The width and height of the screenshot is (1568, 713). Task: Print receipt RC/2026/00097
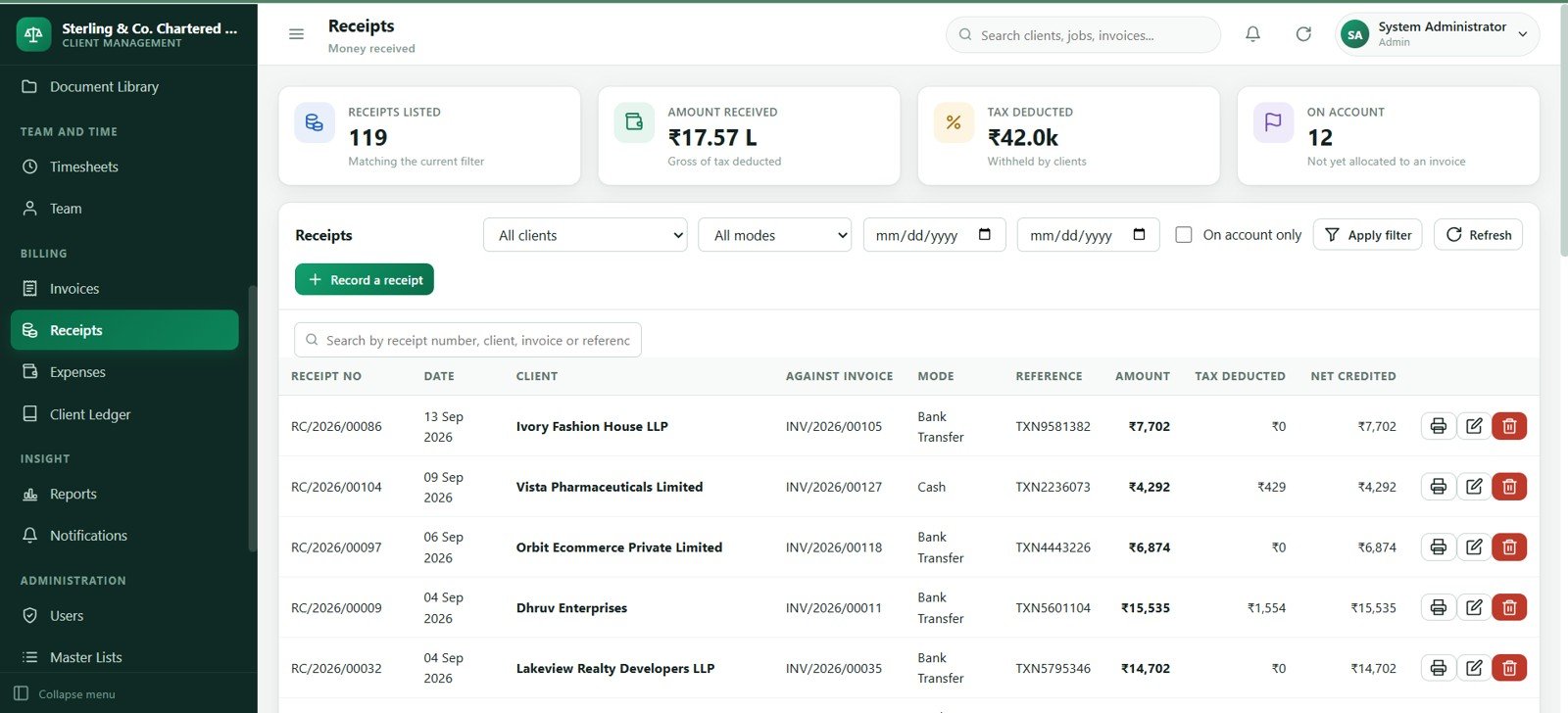pyautogui.click(x=1438, y=547)
